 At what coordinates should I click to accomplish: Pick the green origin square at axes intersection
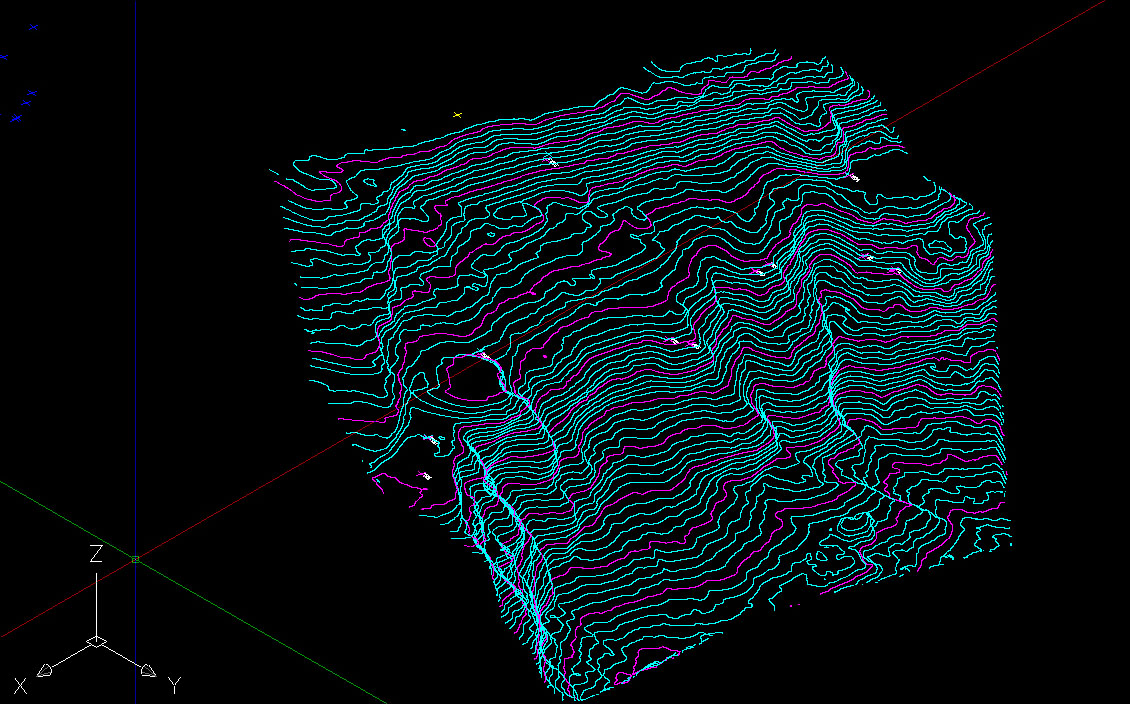tap(135, 560)
